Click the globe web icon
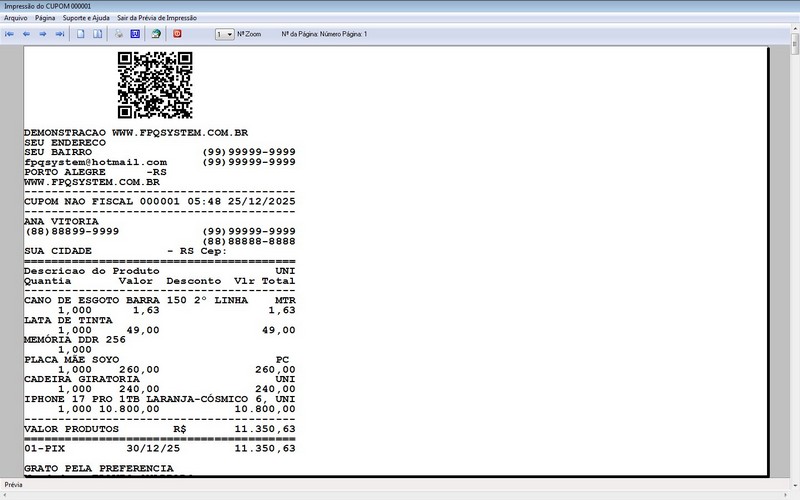The height and width of the screenshot is (500, 800). [156, 34]
